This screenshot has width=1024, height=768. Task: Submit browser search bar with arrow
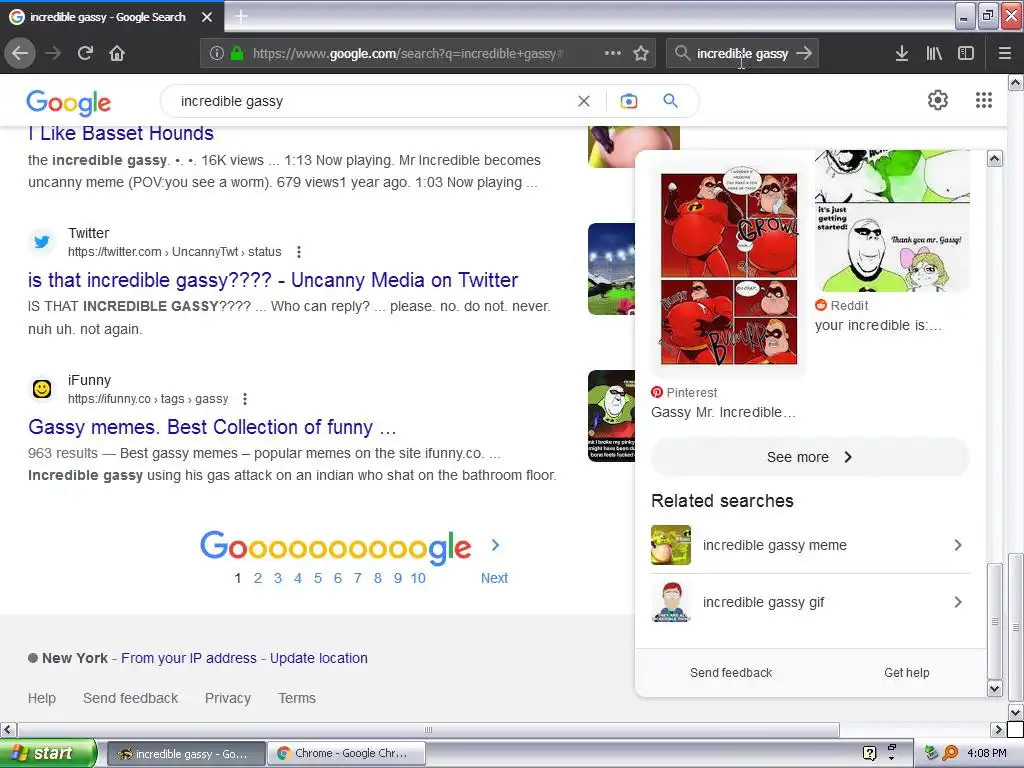(x=804, y=53)
